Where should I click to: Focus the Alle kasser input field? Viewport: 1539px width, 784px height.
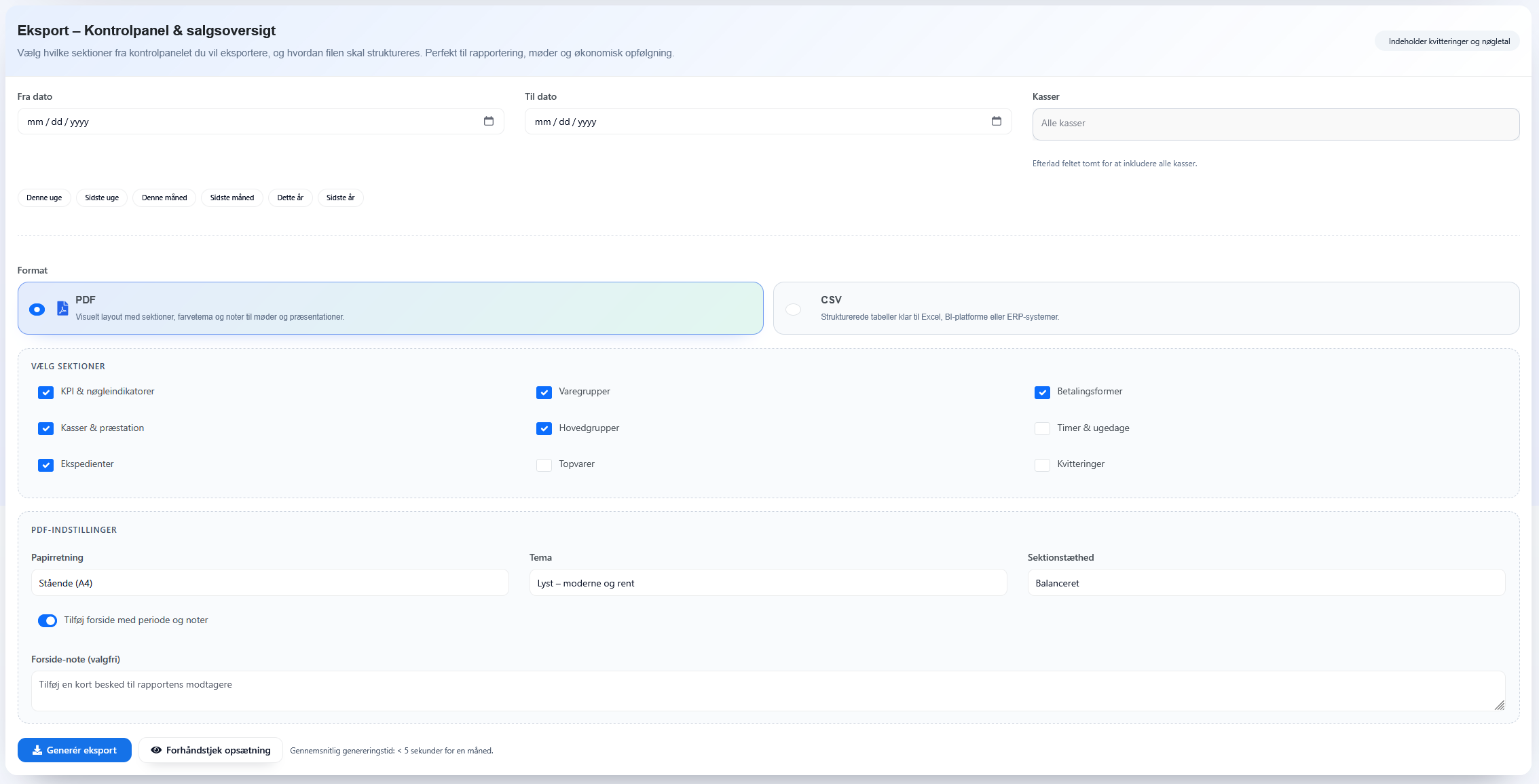pyautogui.click(x=1275, y=124)
